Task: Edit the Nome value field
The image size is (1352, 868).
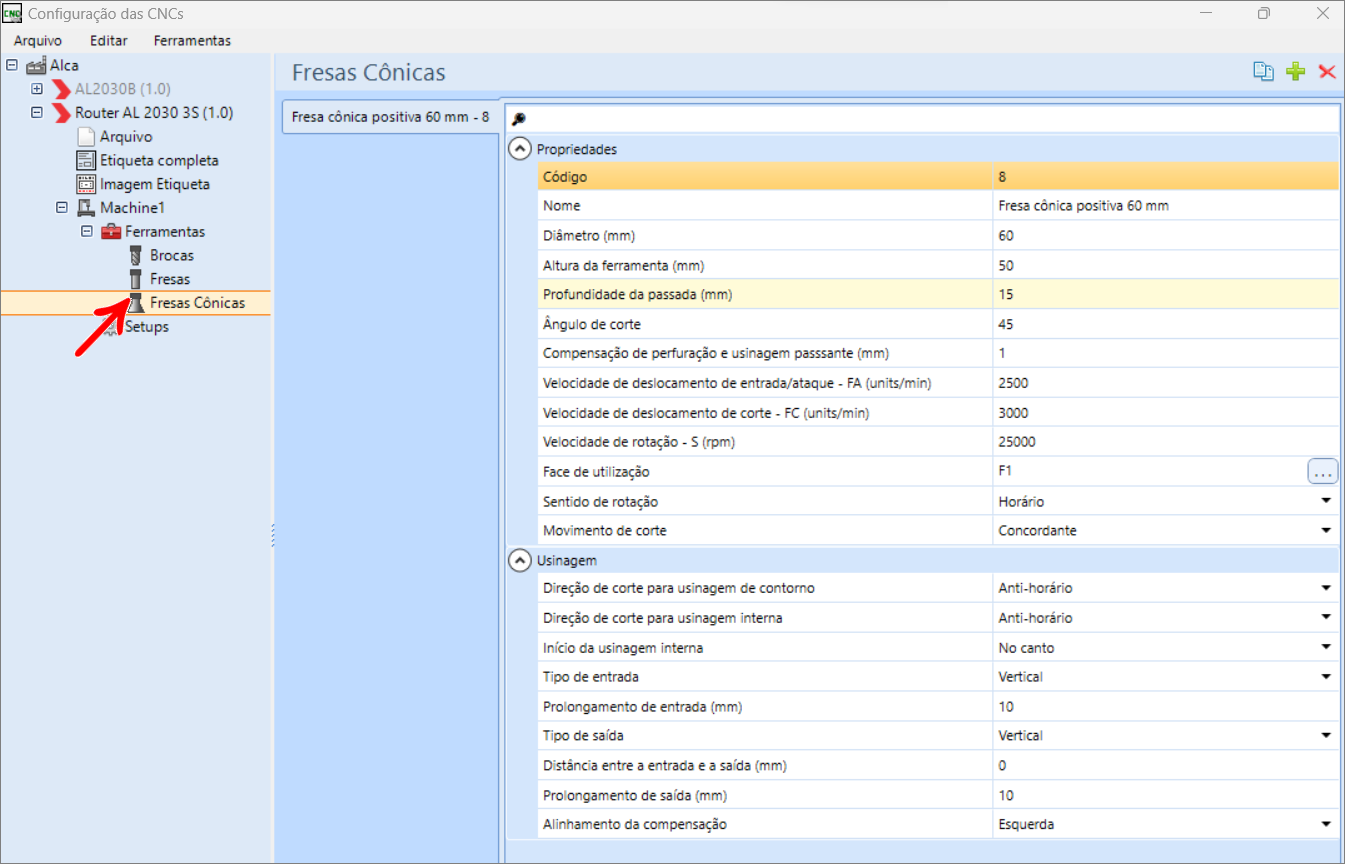Action: (x=1165, y=206)
